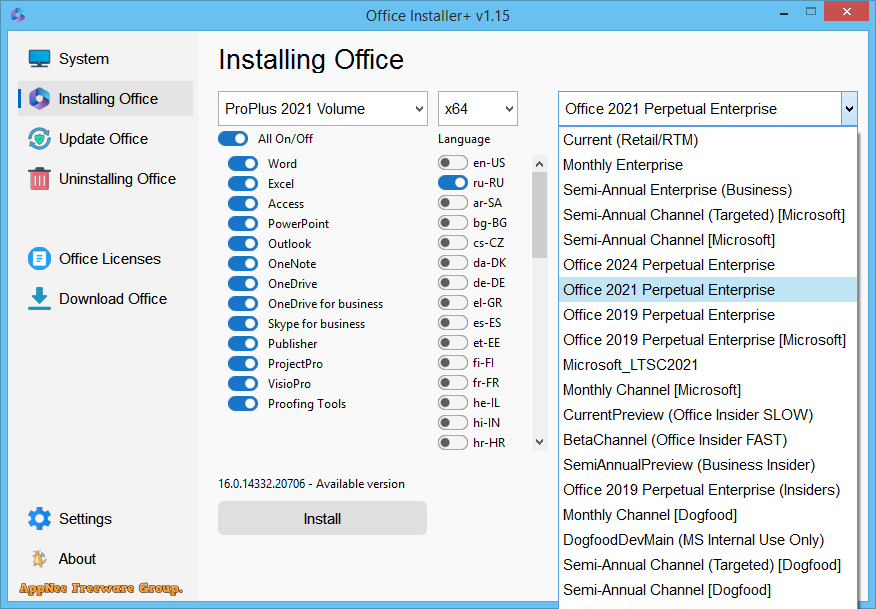Image resolution: width=876 pixels, height=609 pixels.
Task: Disable the Word toggle
Action: (243, 164)
